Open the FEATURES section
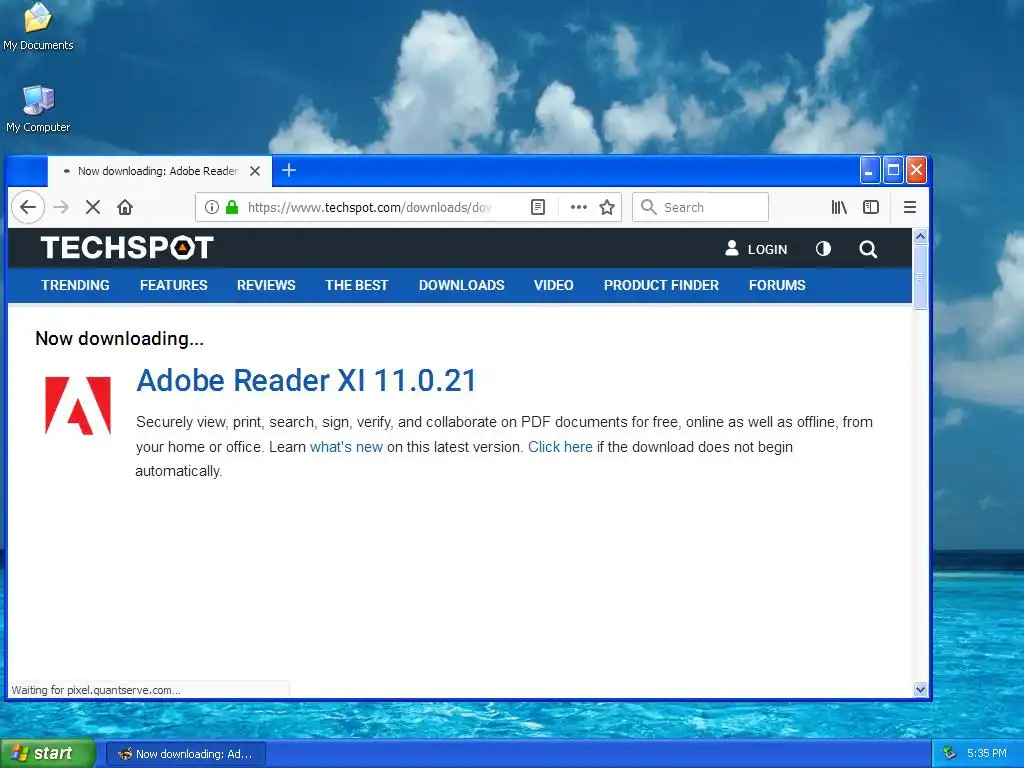 (x=173, y=285)
